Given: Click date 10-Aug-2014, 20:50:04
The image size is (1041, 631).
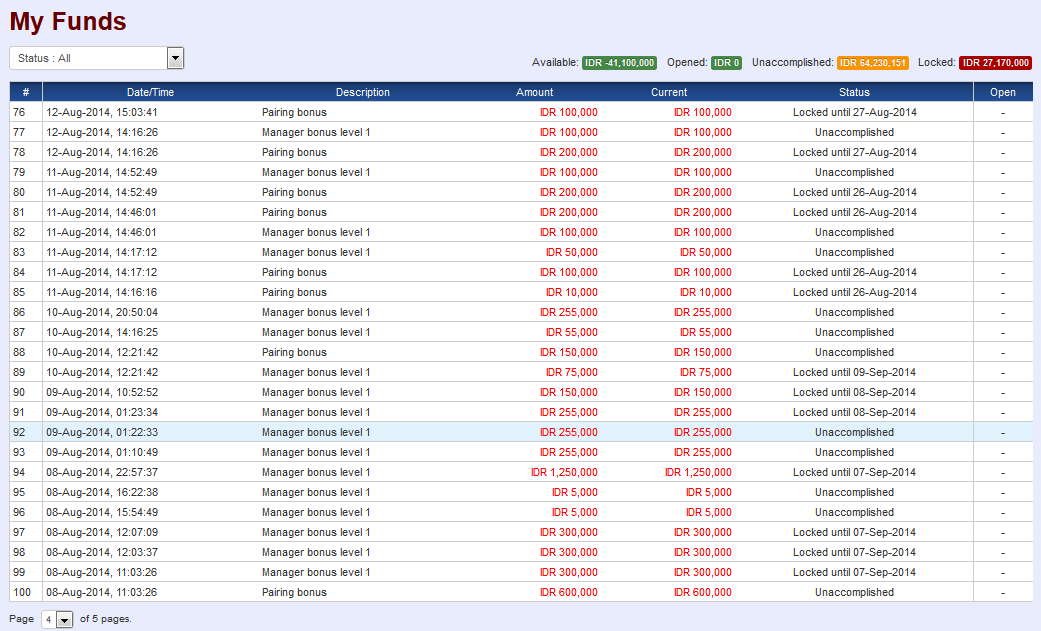Looking at the screenshot, I should (x=102, y=312).
